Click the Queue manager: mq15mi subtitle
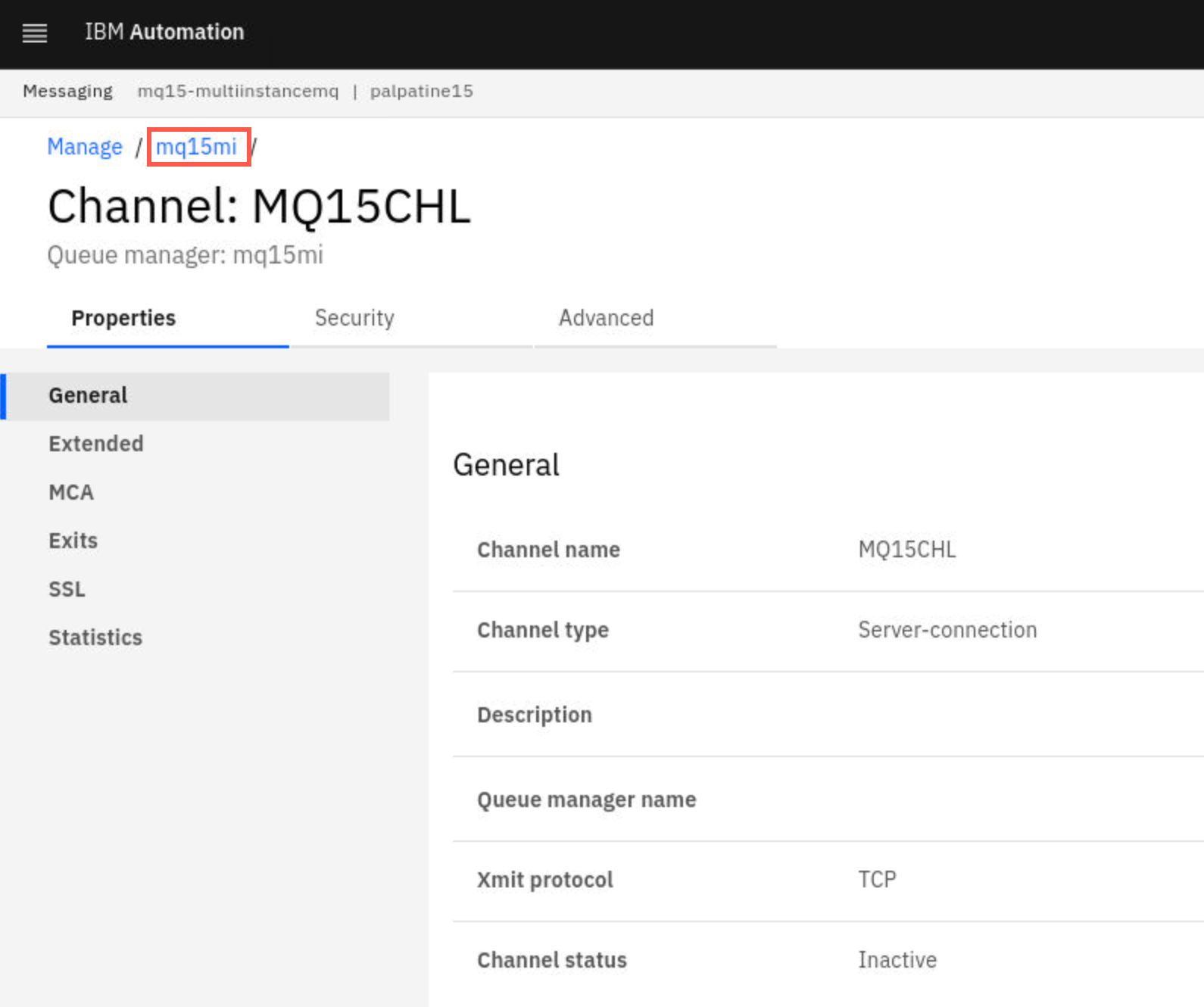Screen dimensions: 1204x1007 pos(186,255)
